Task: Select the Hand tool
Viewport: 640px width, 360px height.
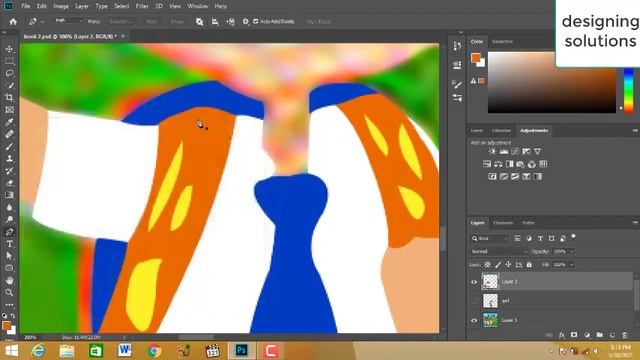Action: (x=9, y=280)
